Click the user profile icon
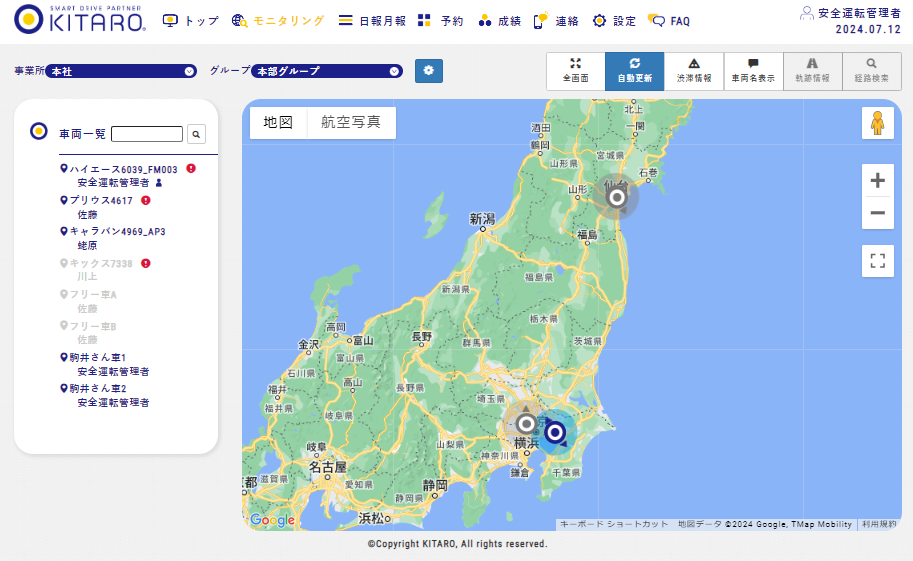The height and width of the screenshot is (561, 913). pos(806,13)
